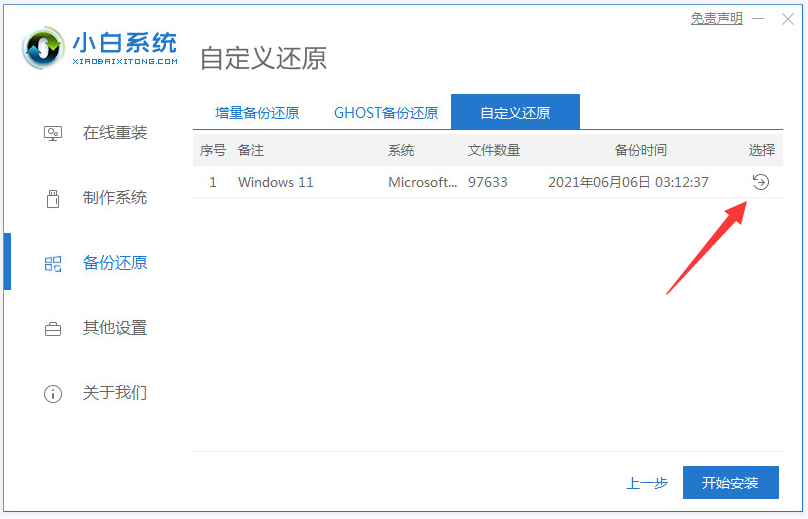Switch to the GHOST备份还原 tab
This screenshot has width=808, height=519.
pos(386,113)
